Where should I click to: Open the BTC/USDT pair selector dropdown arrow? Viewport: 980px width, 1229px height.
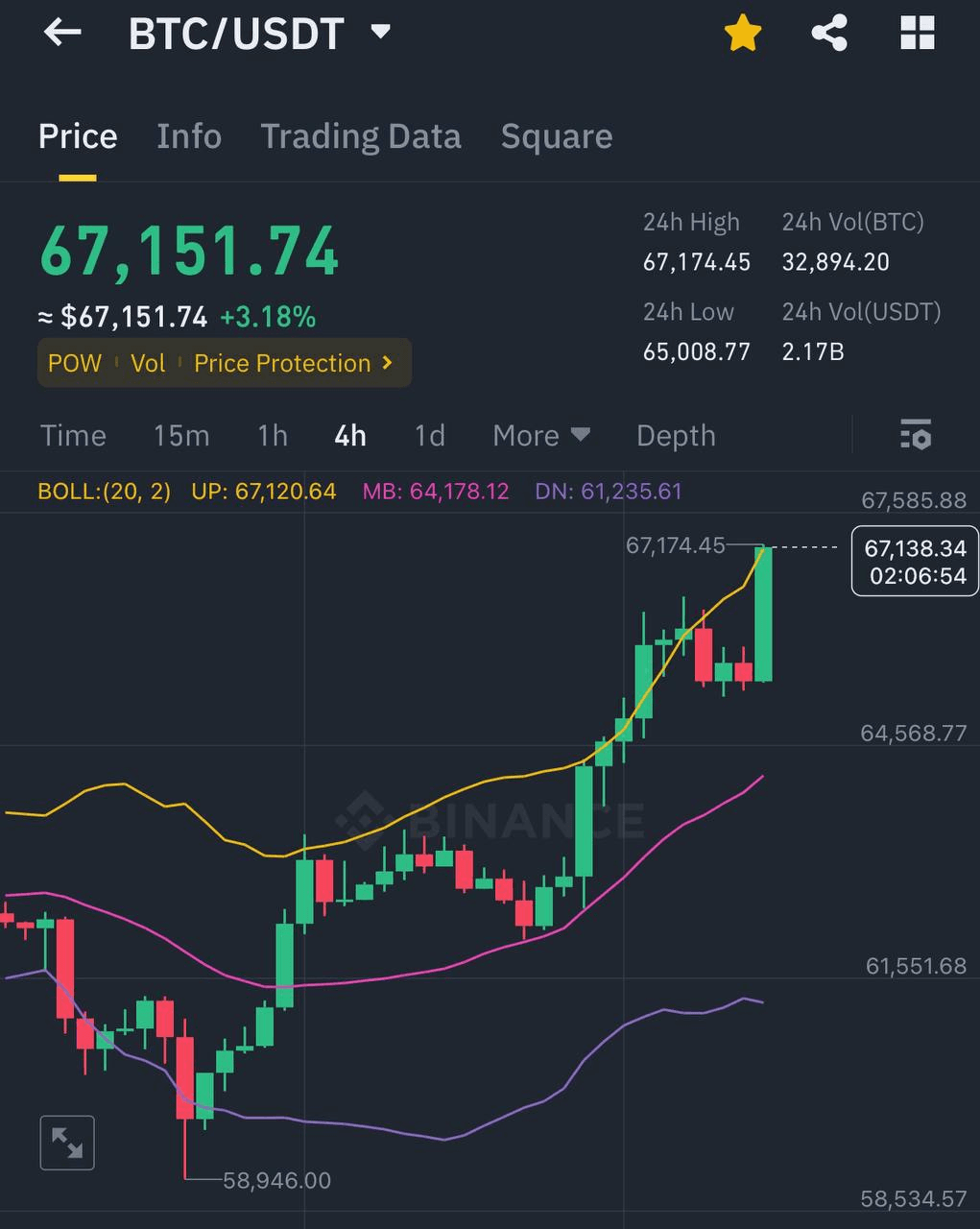click(381, 32)
